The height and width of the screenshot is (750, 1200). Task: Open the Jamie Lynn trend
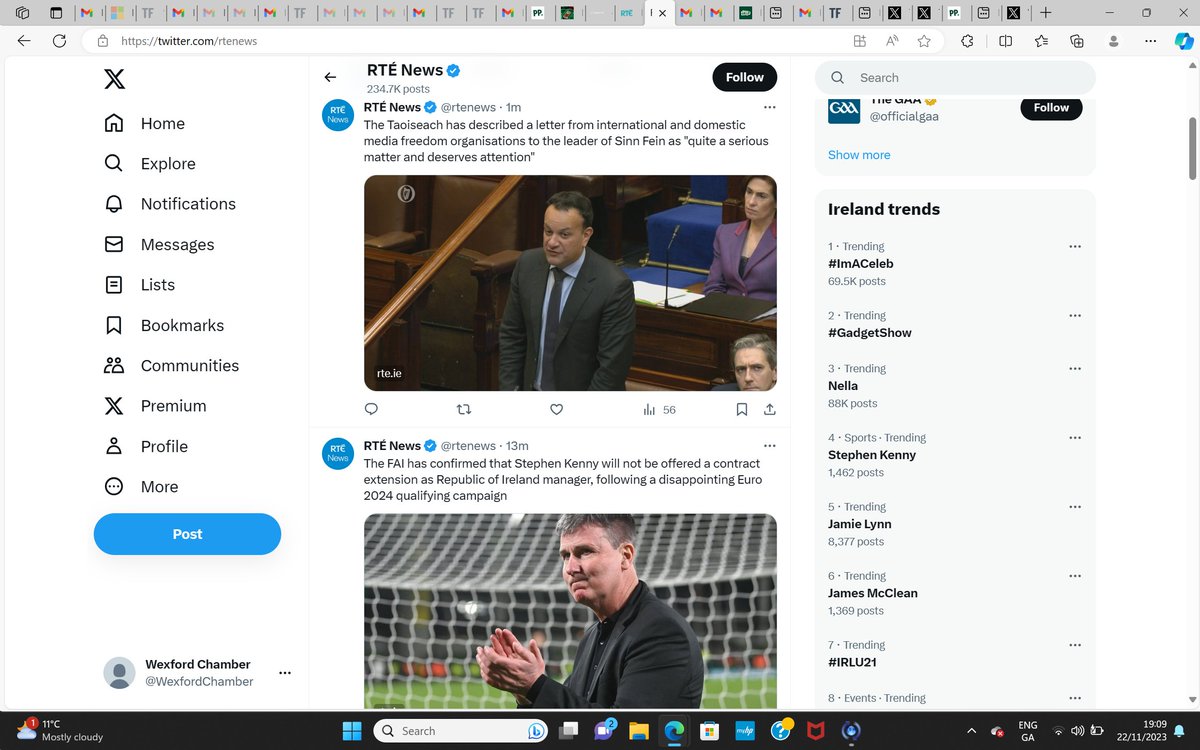point(860,524)
